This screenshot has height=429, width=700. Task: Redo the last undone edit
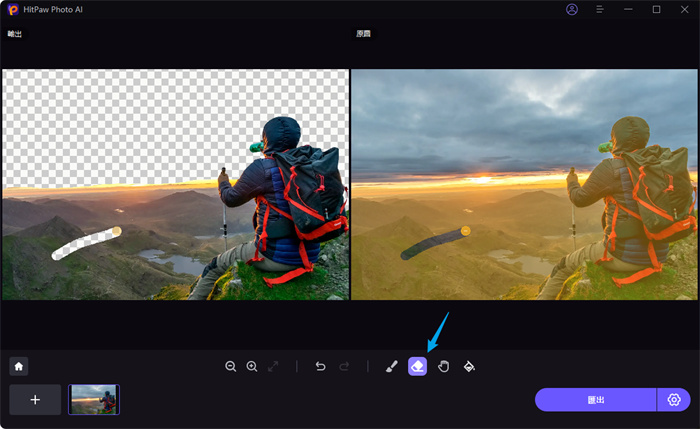(344, 367)
